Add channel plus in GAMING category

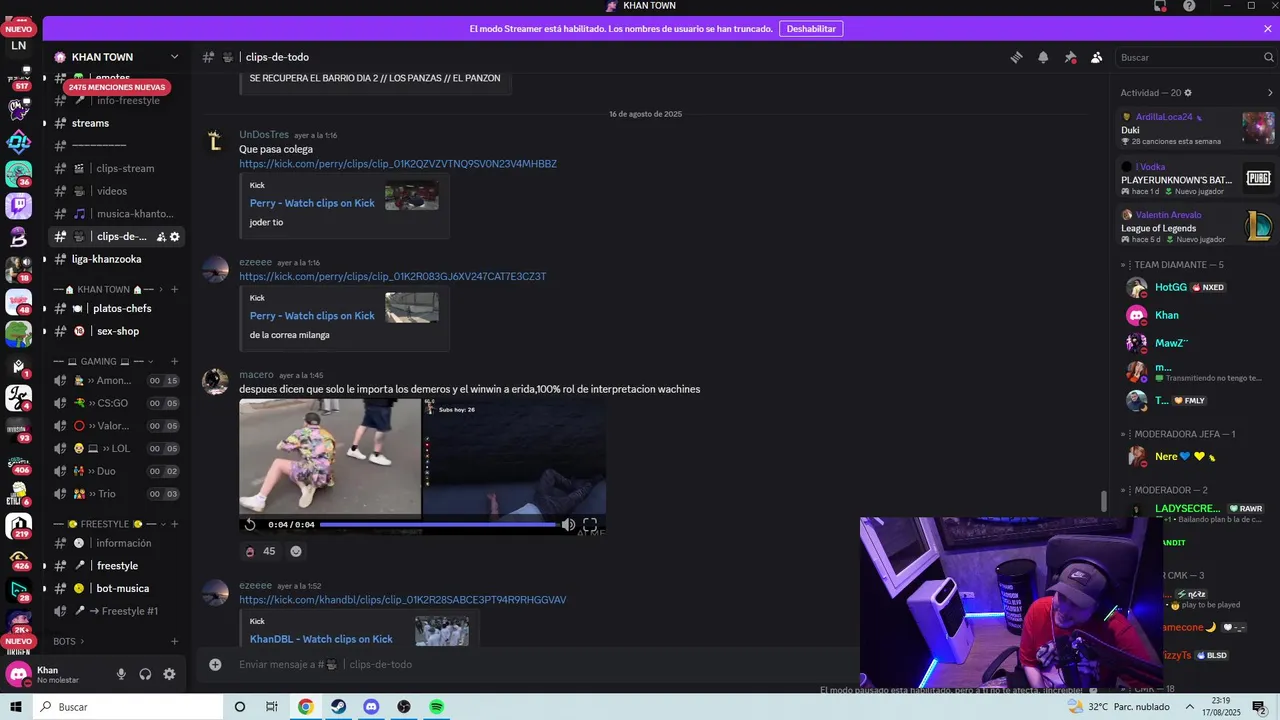[x=175, y=361]
